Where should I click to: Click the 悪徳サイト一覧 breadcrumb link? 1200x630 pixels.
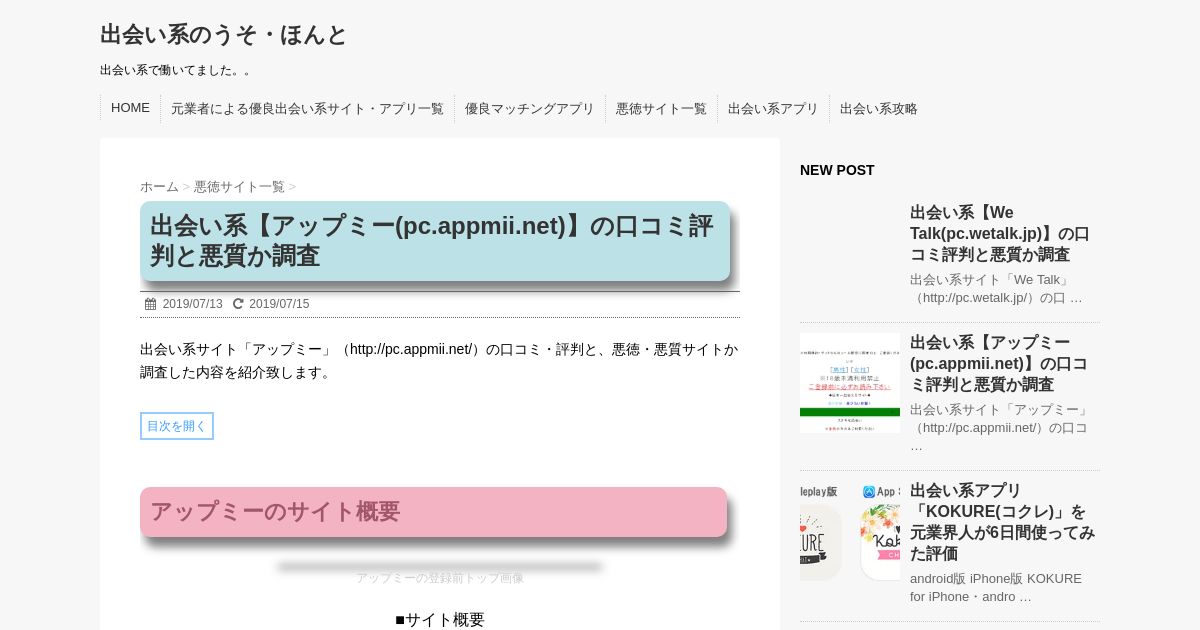pos(239,186)
